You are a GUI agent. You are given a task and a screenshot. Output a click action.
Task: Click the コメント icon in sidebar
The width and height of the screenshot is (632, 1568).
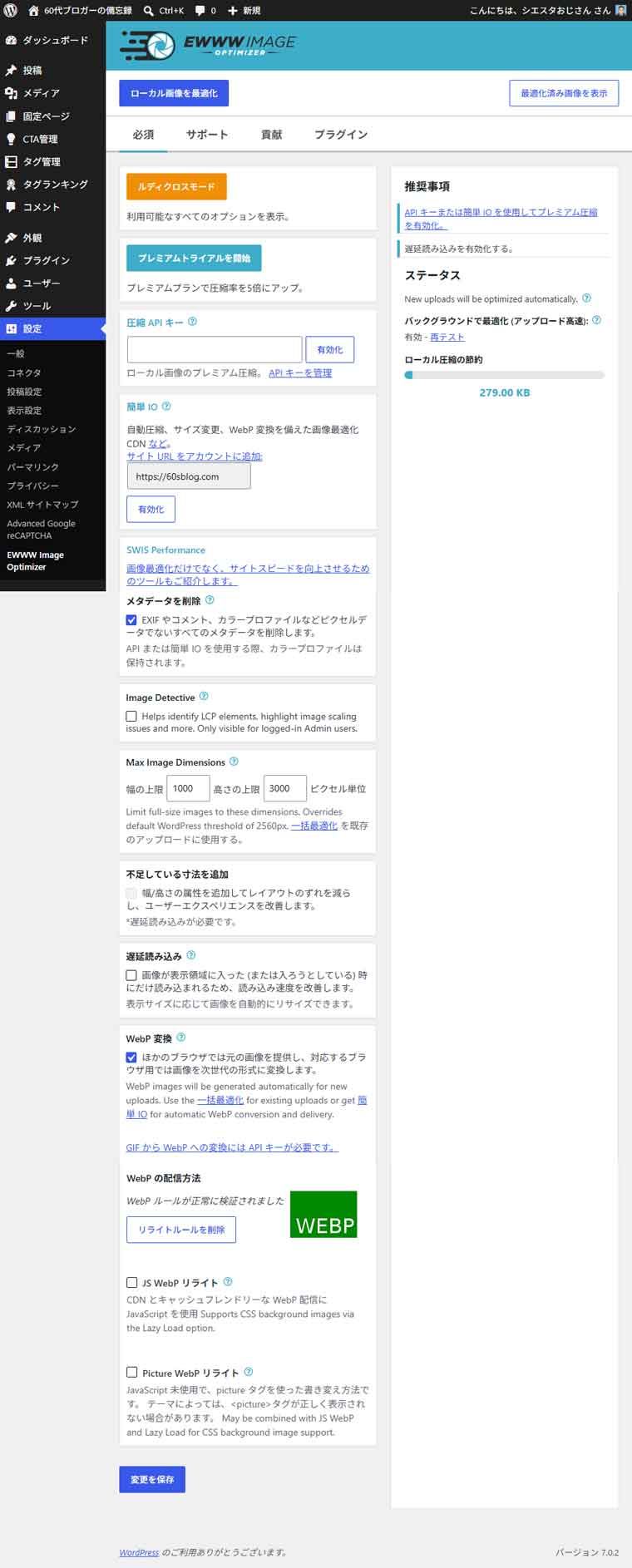tap(11, 207)
